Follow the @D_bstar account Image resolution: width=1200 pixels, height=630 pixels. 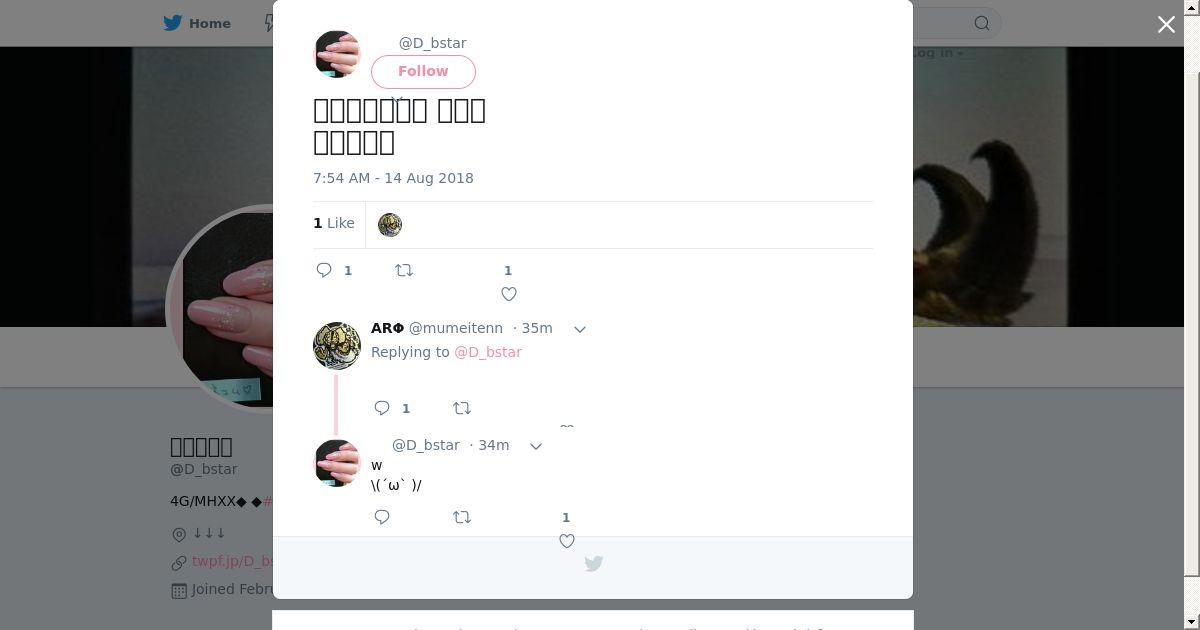(423, 72)
